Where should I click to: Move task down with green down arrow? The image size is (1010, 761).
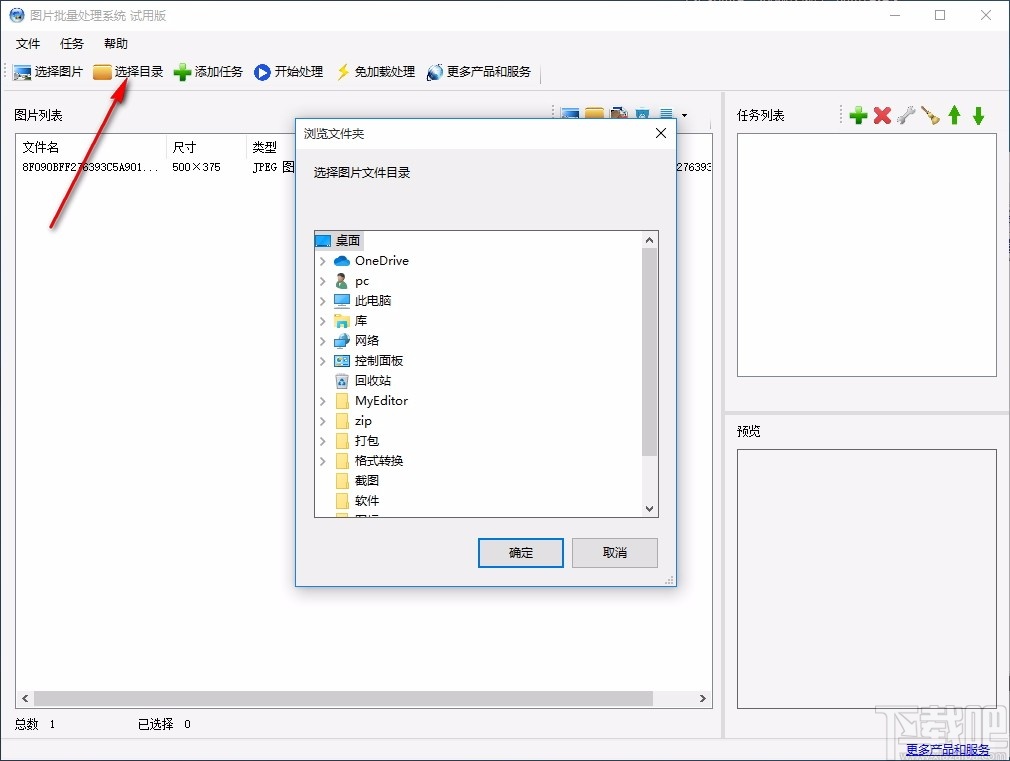click(979, 114)
